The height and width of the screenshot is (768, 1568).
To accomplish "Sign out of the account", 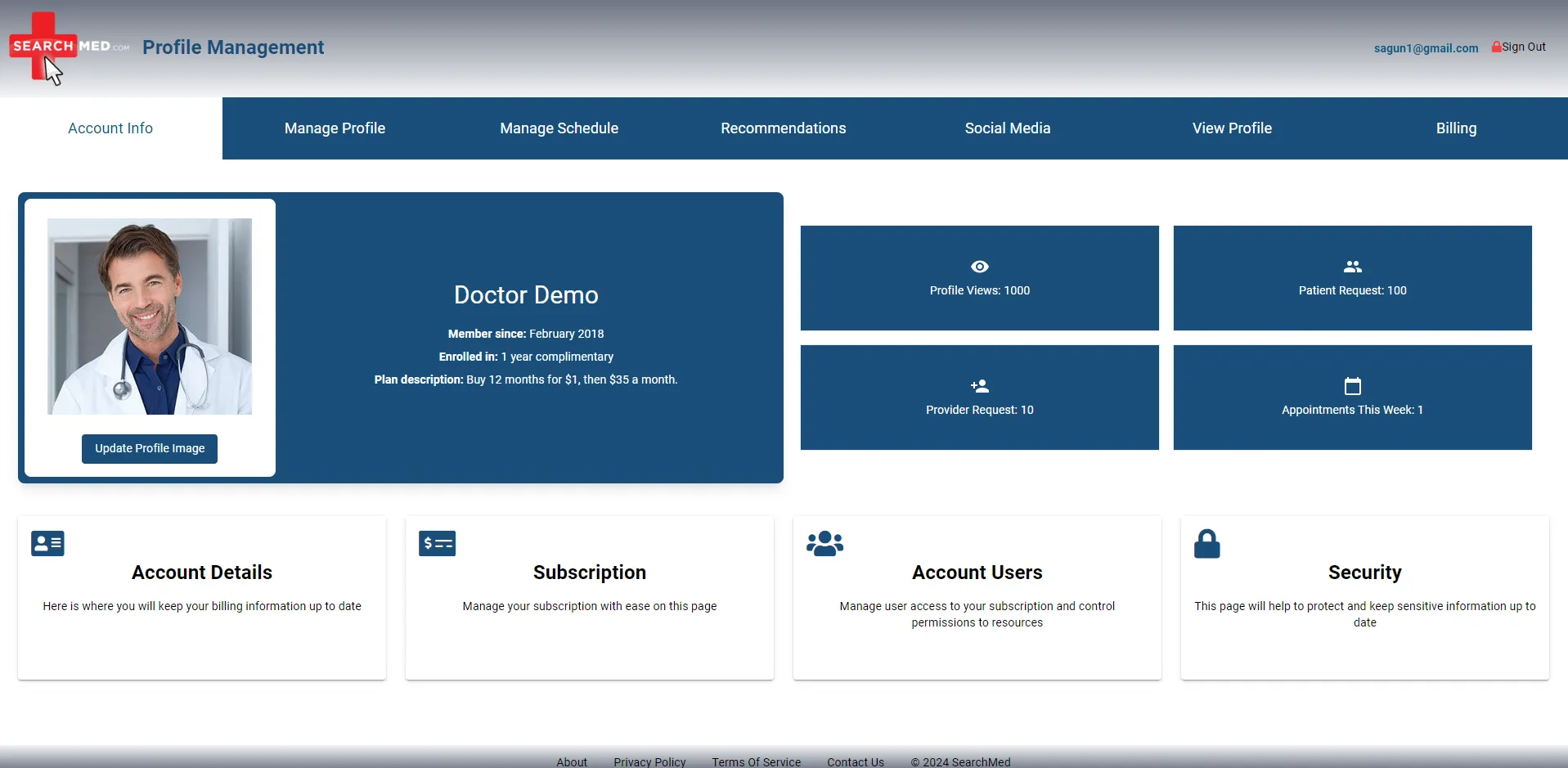I will [x=1524, y=47].
